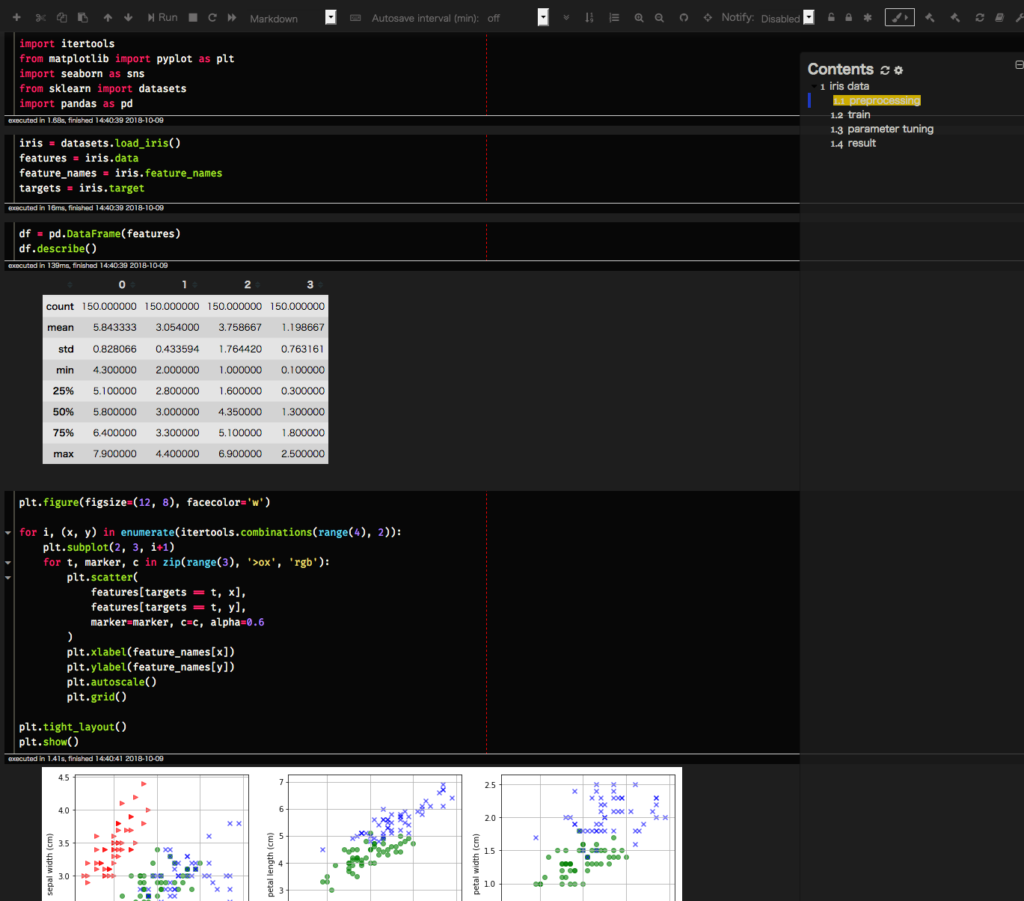Toggle the highlighter brush button
Screen dimensions: 1024x901
point(899,18)
